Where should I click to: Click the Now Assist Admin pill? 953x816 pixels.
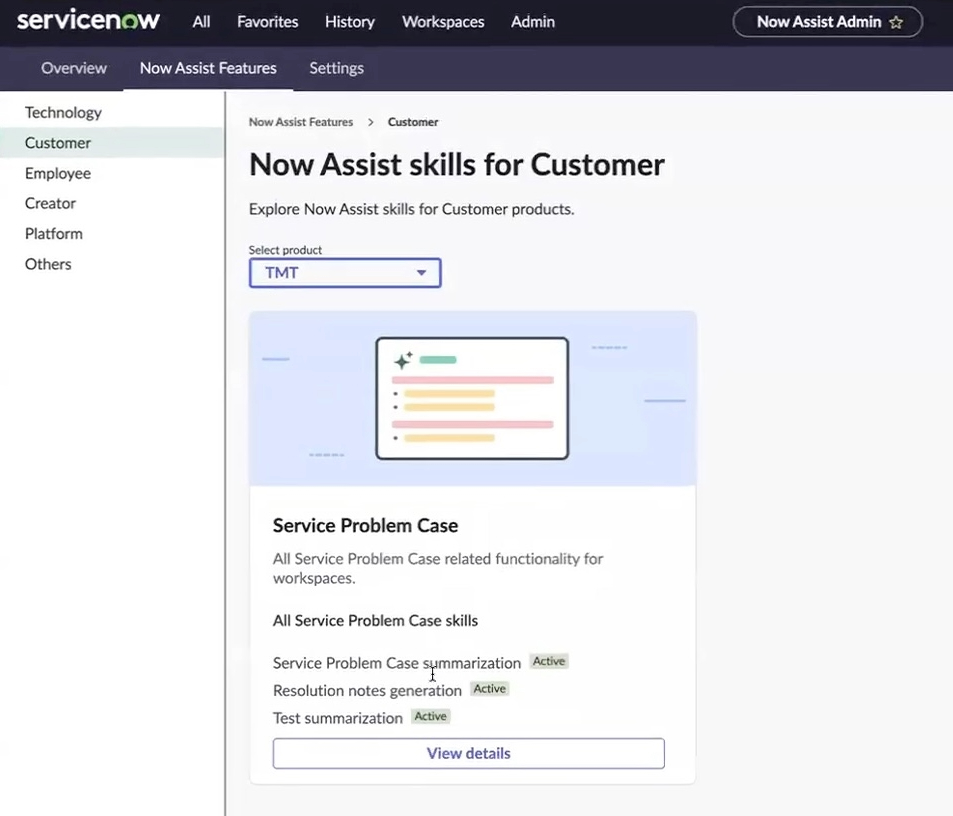pyautogui.click(x=827, y=22)
